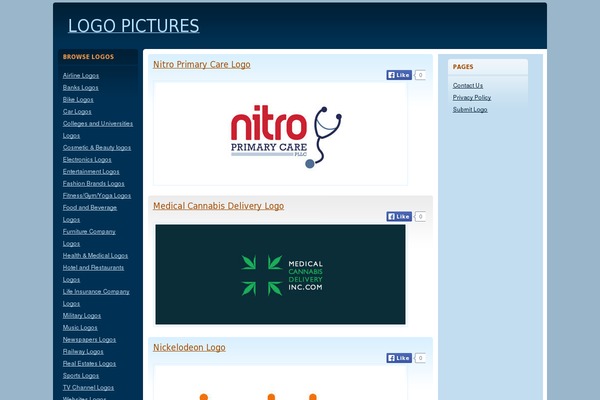The width and height of the screenshot is (600, 400).
Task: Open Cosmetic & Beauty logos
Action: coord(97,147)
